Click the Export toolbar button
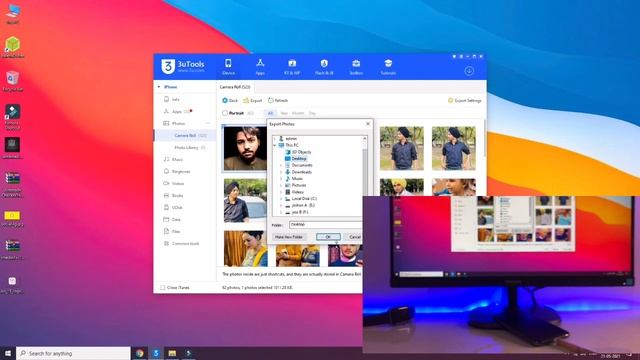The height and width of the screenshot is (360, 640). coord(253,100)
